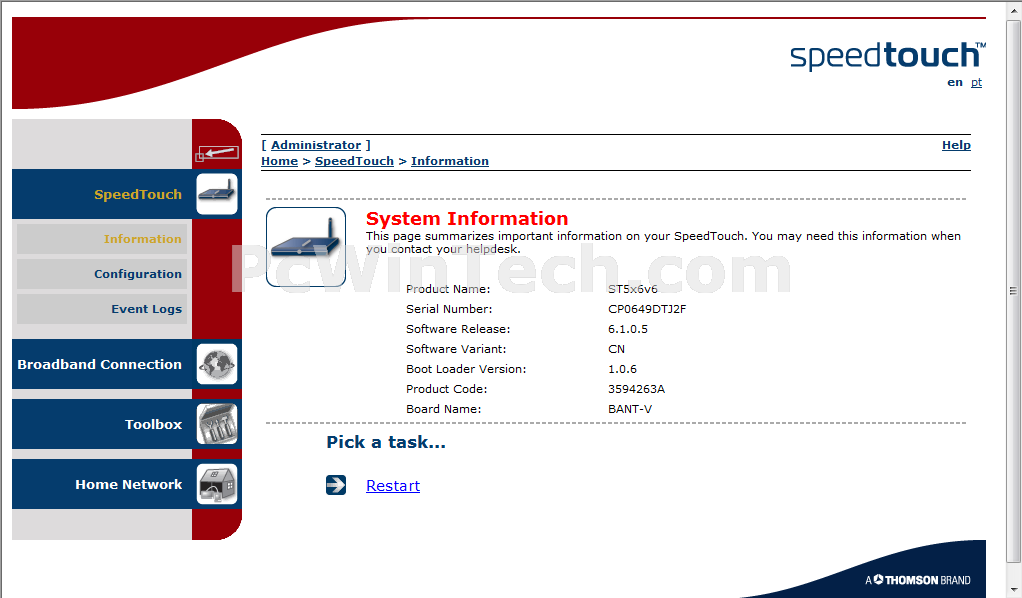This screenshot has width=1022, height=598.
Task: Open the Help link
Action: pyautogui.click(x=956, y=145)
